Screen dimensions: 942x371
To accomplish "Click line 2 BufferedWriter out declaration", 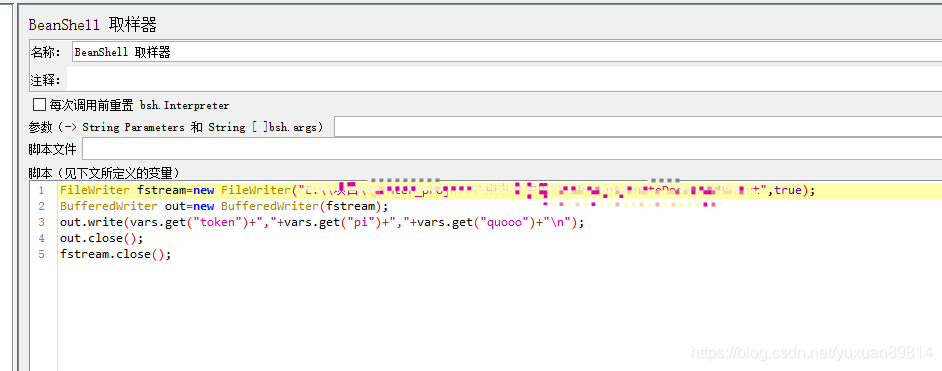I will pyautogui.click(x=224, y=207).
